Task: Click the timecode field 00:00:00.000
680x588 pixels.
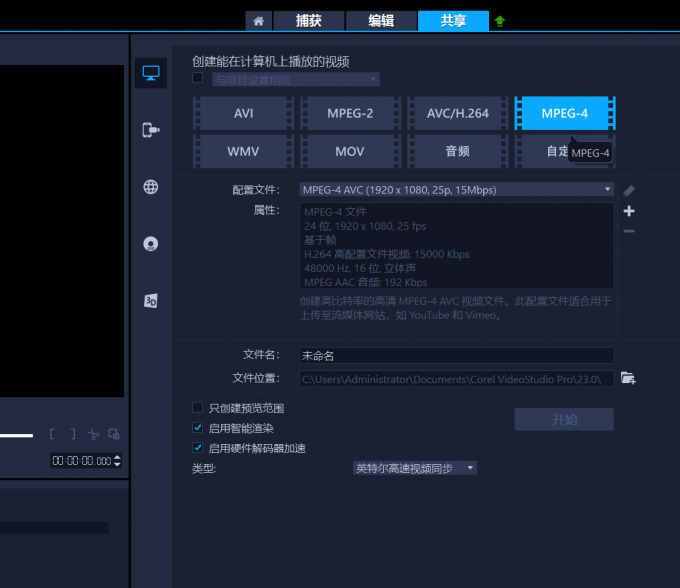Action: [x=82, y=461]
